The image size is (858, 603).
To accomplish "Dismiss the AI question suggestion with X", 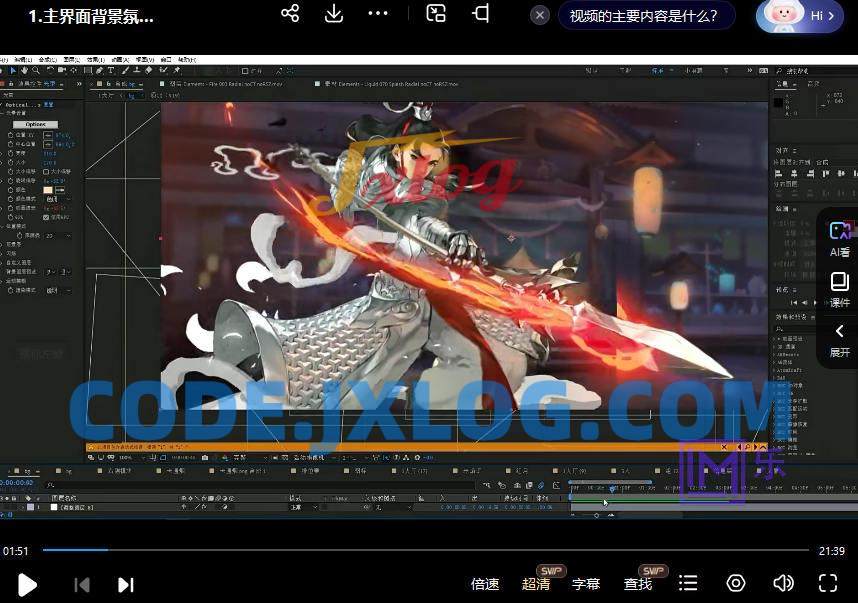I will point(540,16).
